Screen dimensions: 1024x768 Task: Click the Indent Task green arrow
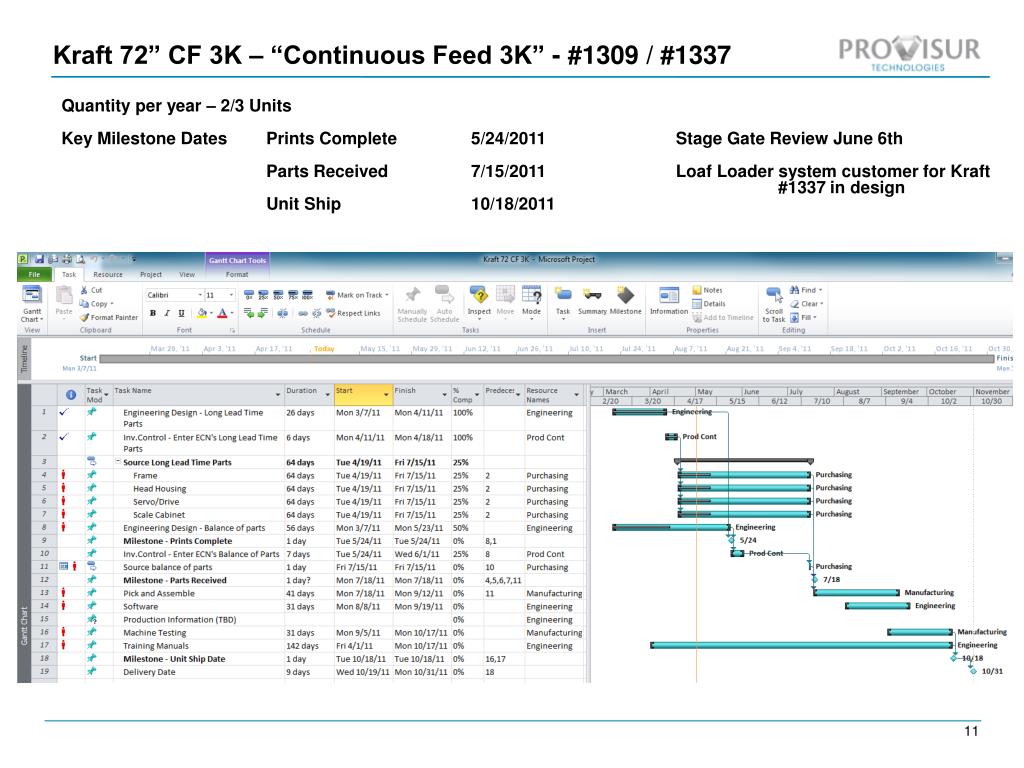pyautogui.click(x=263, y=313)
